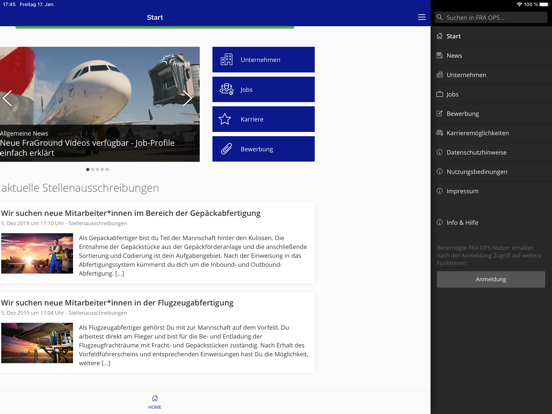Image resolution: width=552 pixels, height=414 pixels.
Task: Click the airplane carousel image
Action: pyautogui.click(x=100, y=104)
